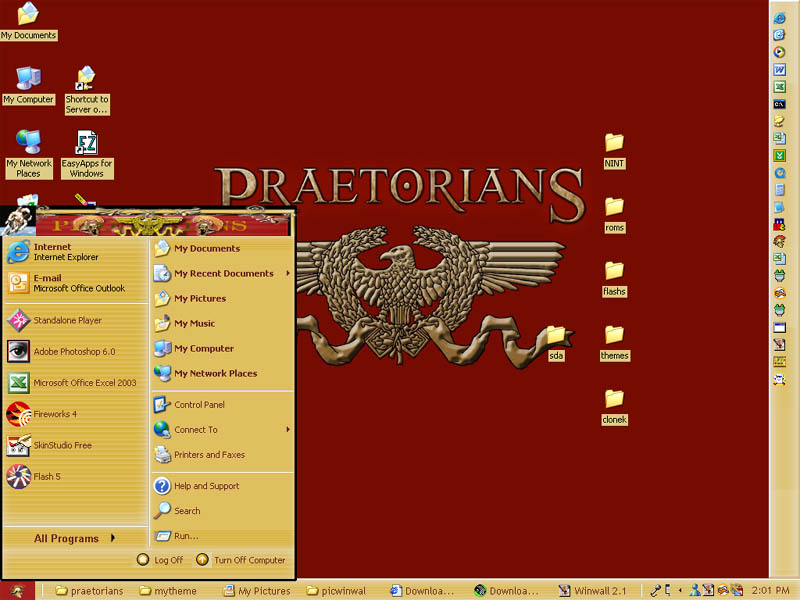Switch to the My Pictures taskbar button
The width and height of the screenshot is (800, 600).
click(x=258, y=591)
